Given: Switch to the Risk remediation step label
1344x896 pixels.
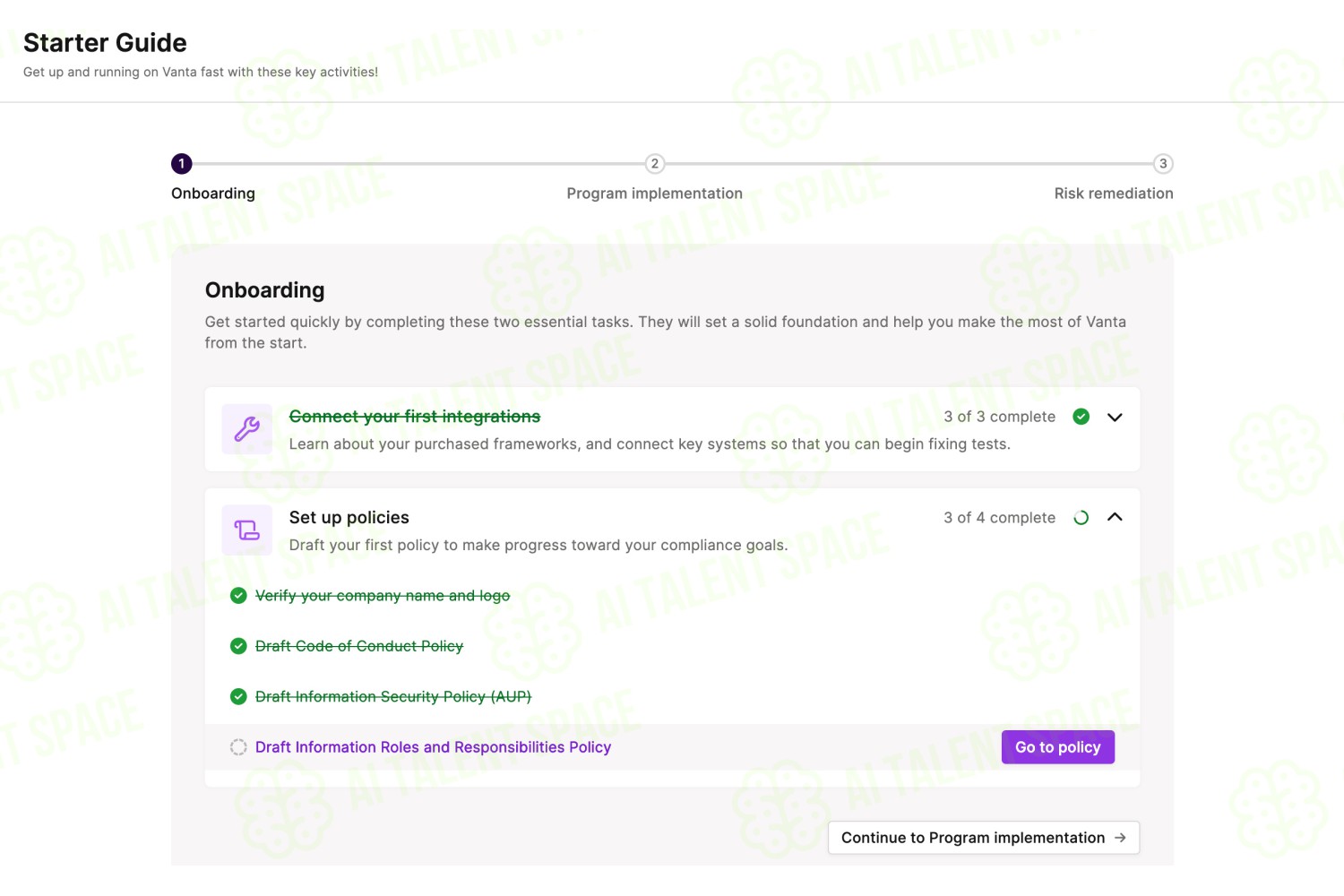Looking at the screenshot, I should (x=1114, y=194).
